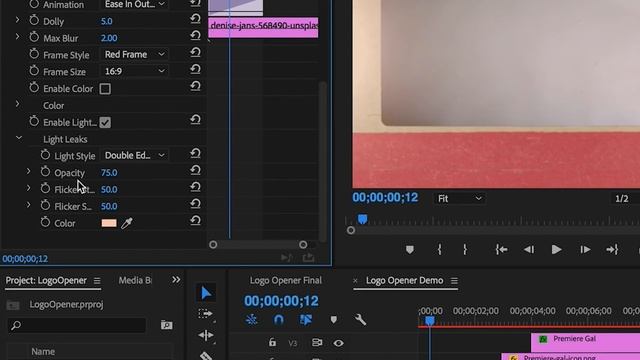
Task: Expand the Color group
Action: click(17, 104)
